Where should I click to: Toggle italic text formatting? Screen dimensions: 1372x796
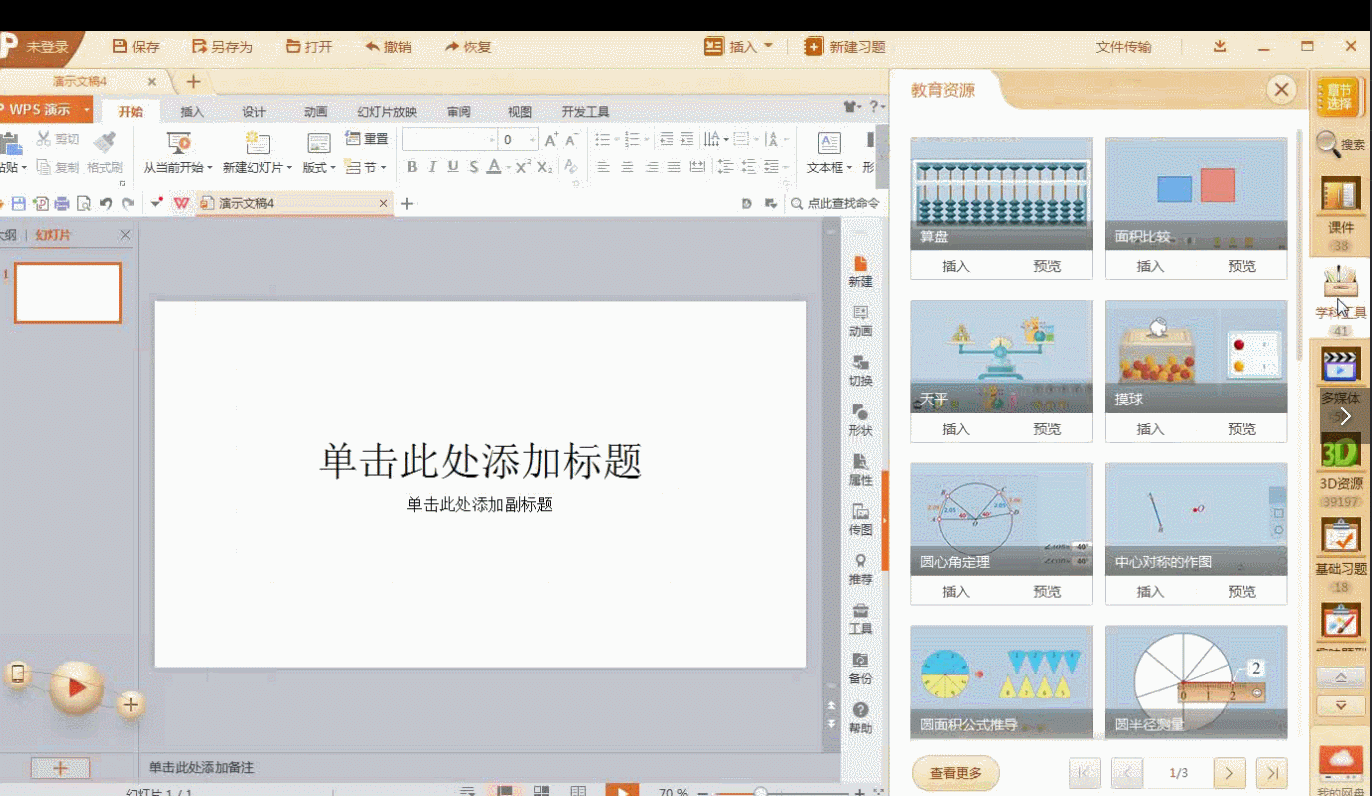tap(432, 167)
